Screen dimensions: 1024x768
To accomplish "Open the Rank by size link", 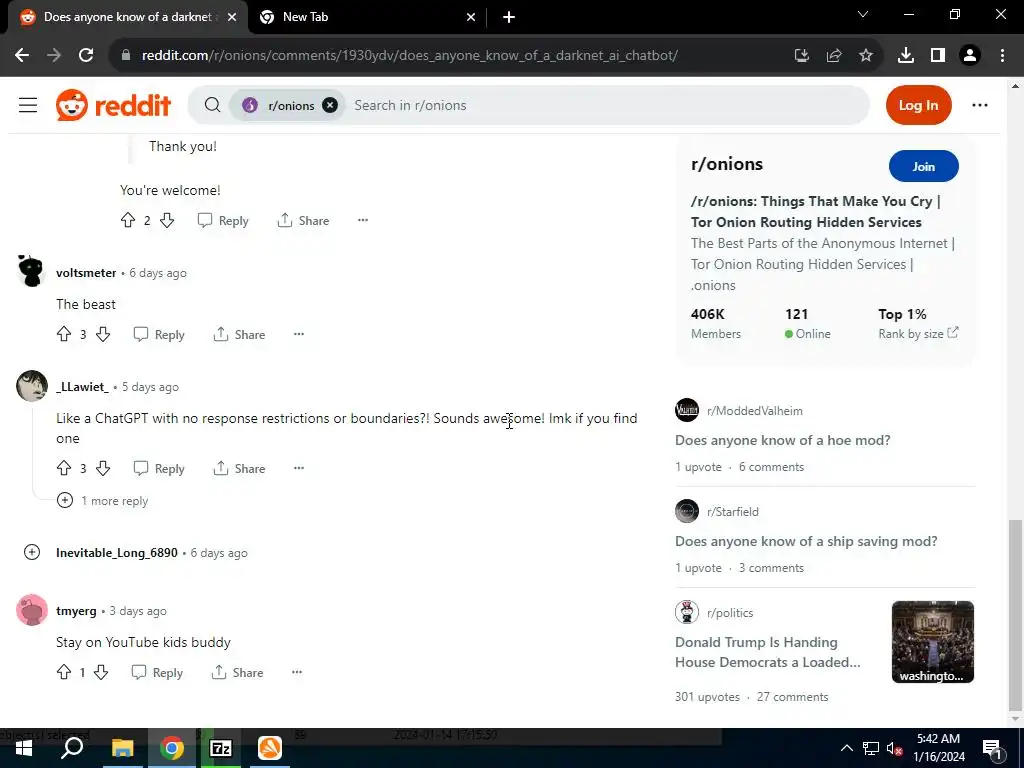I will pos(918,334).
